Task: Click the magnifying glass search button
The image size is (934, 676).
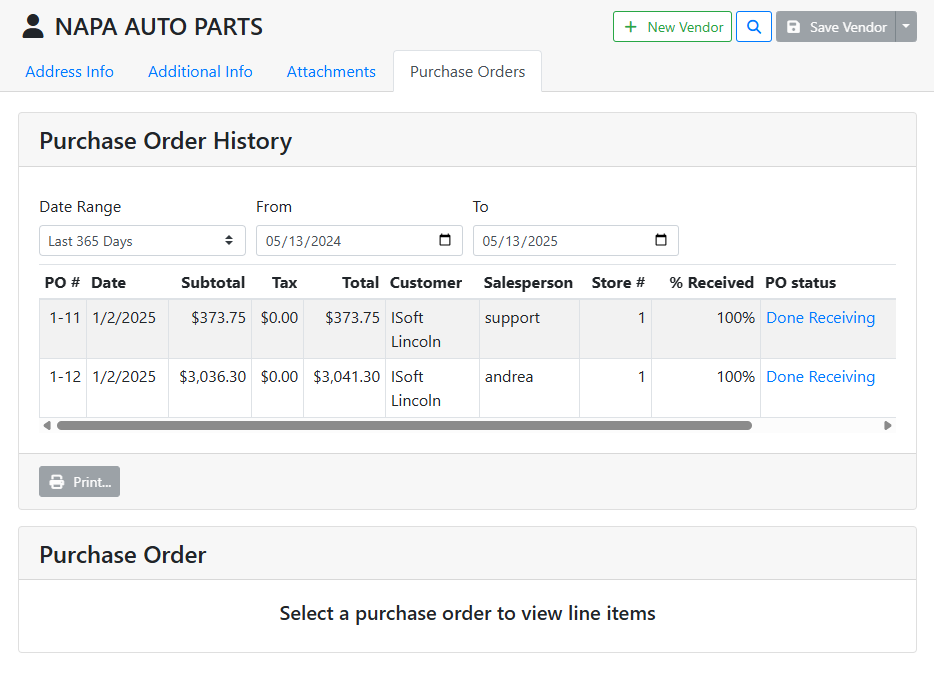Action: (753, 27)
